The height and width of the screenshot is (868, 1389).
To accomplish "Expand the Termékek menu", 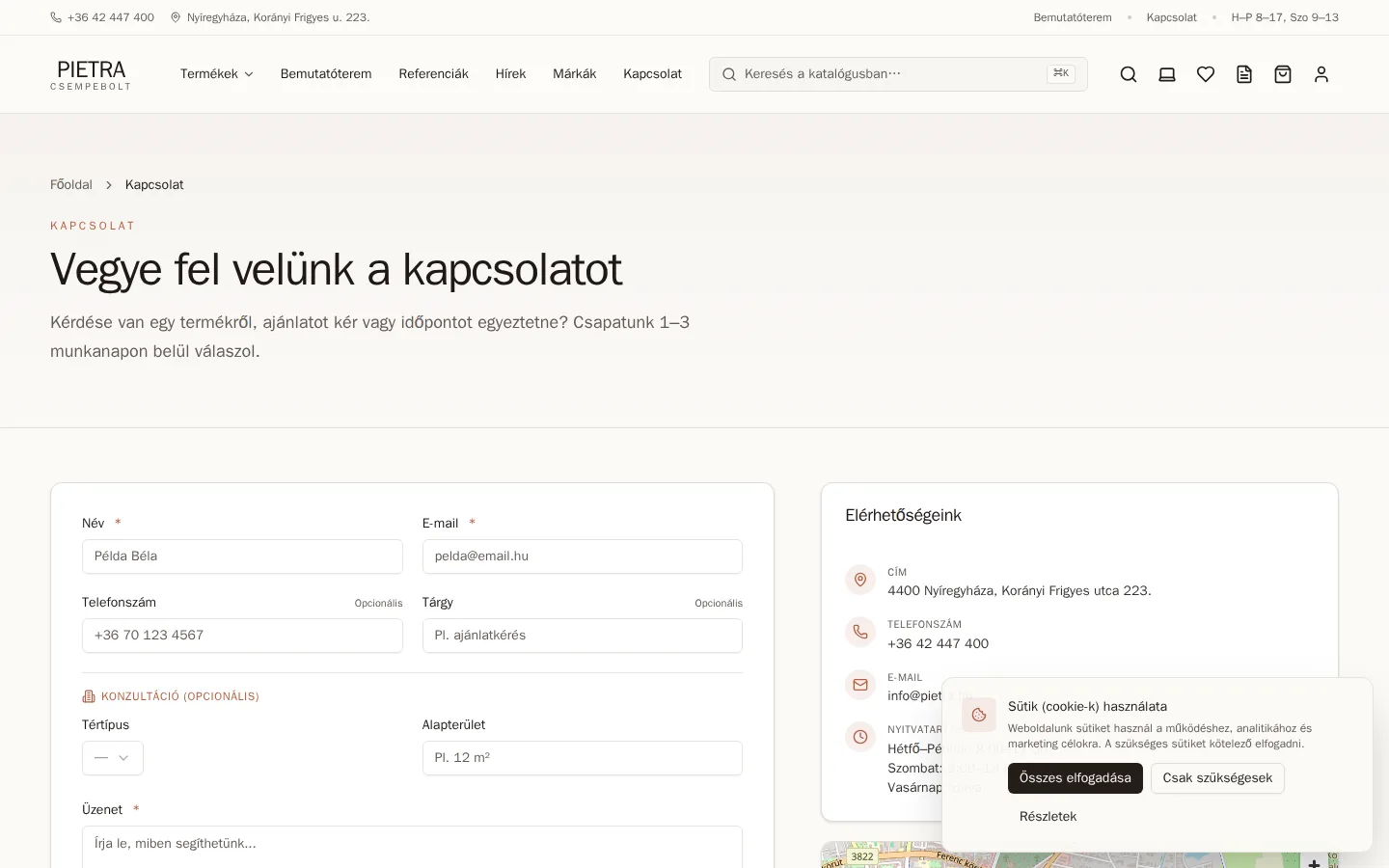I will coord(216,74).
